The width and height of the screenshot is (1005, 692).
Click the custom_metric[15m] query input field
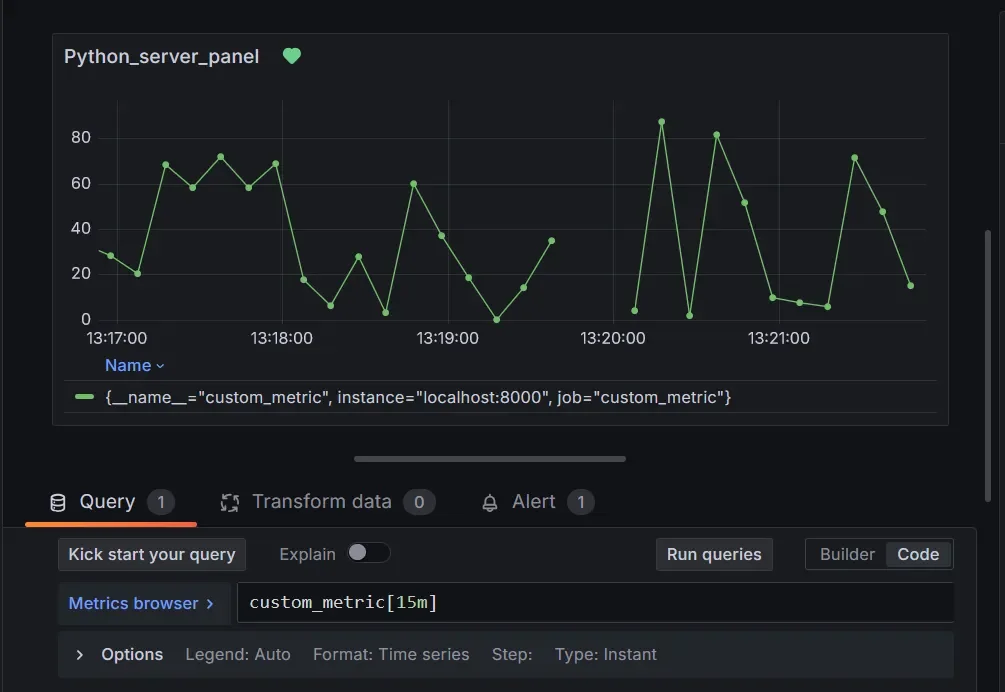[x=595, y=602]
